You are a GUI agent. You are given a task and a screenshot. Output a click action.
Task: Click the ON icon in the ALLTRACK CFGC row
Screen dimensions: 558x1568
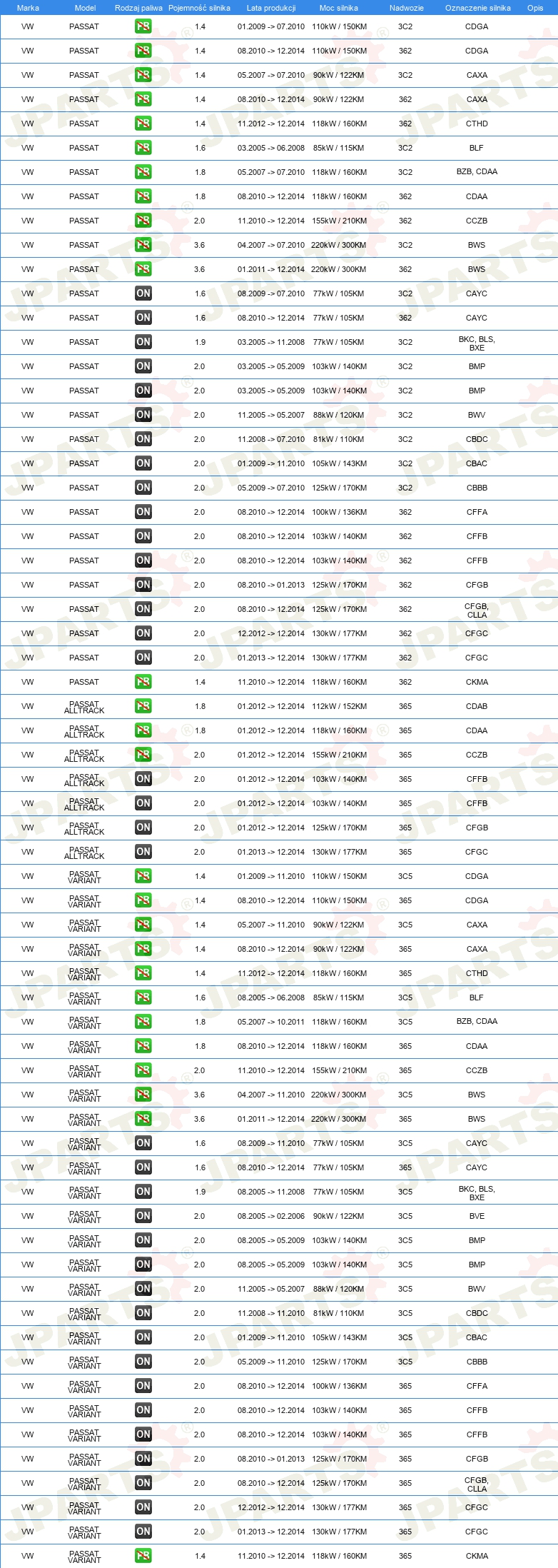[143, 852]
